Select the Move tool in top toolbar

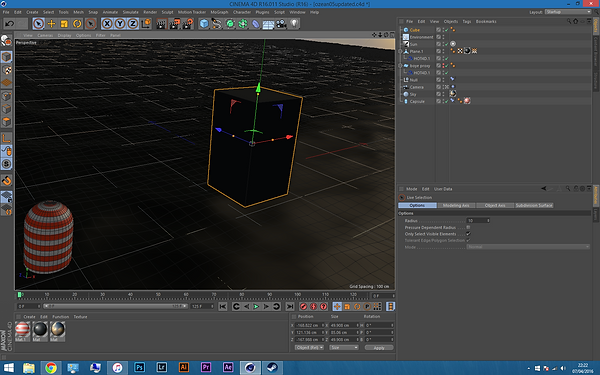(x=51, y=24)
